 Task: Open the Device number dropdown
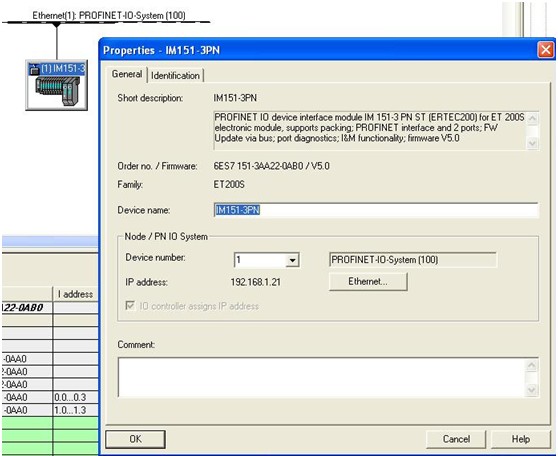click(292, 260)
